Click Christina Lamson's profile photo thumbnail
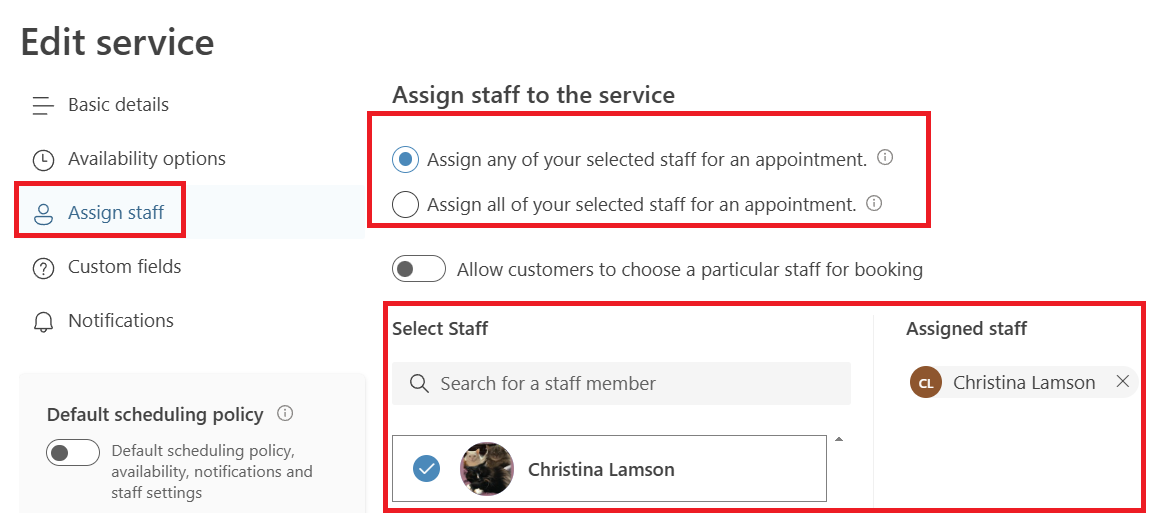 (486, 469)
